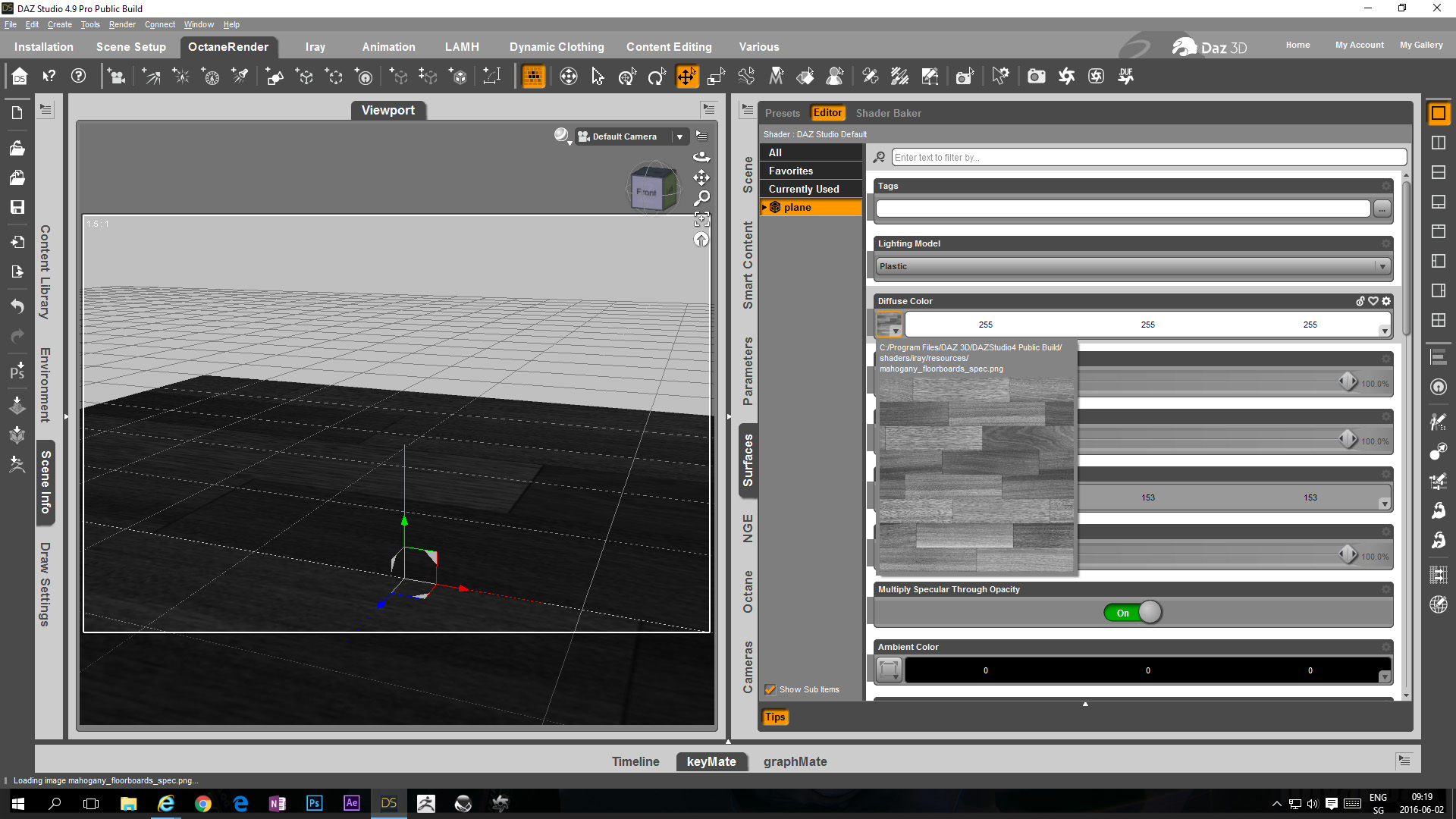
Task: Click the Rotate tool icon
Action: 657,77
